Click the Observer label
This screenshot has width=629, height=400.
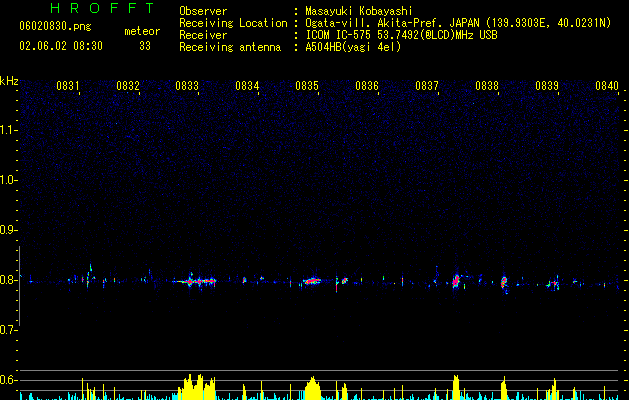[203, 11]
